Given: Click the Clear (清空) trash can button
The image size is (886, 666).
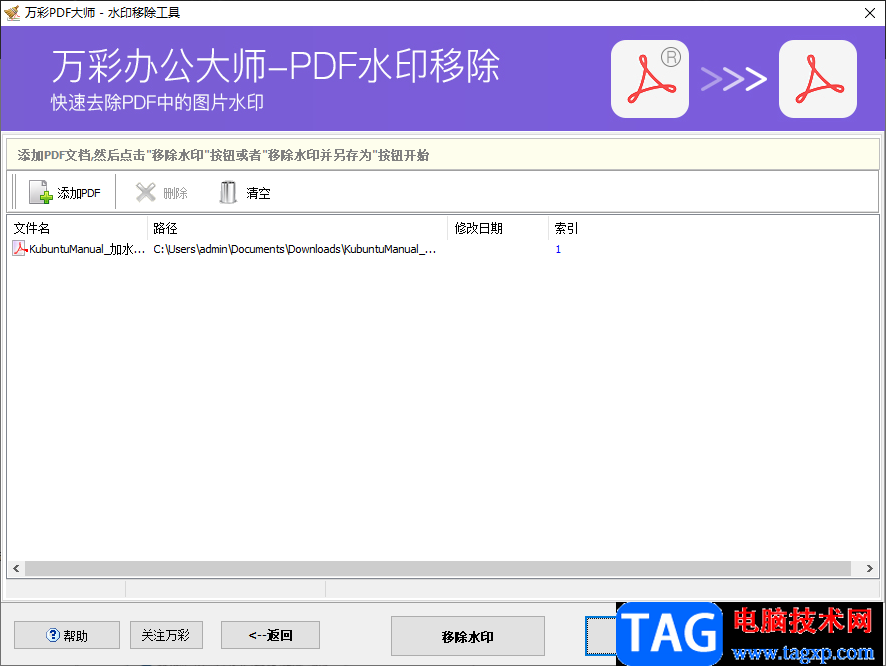Looking at the screenshot, I should 245,193.
